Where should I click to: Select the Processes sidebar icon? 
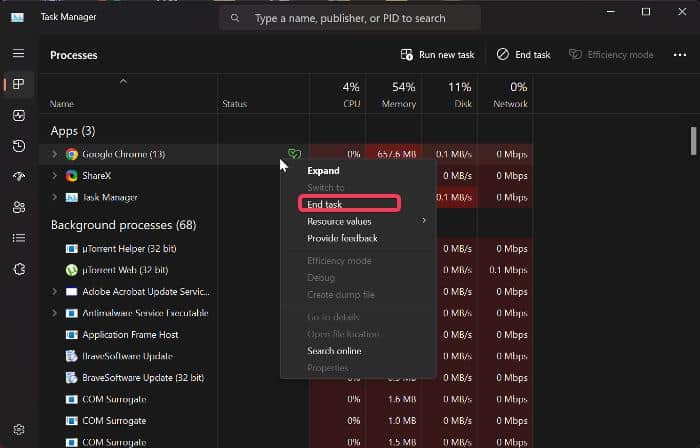click(18, 84)
